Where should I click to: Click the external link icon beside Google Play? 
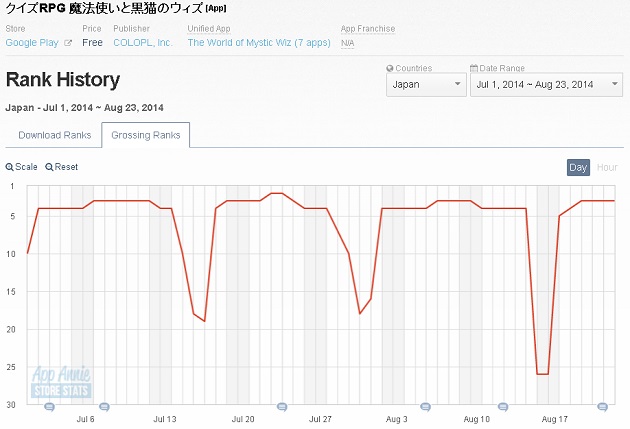[68, 43]
